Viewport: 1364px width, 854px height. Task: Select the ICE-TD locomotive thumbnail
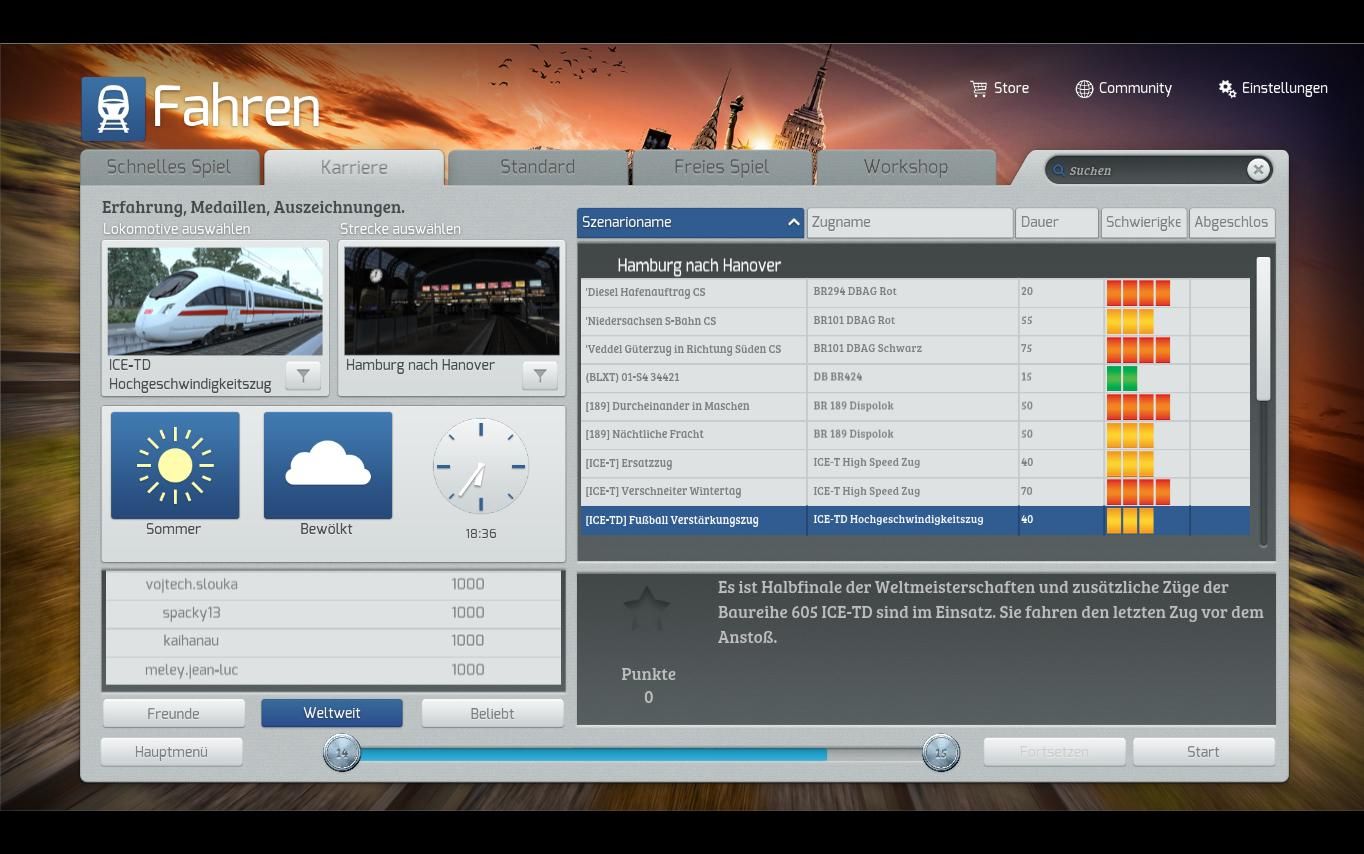[215, 301]
